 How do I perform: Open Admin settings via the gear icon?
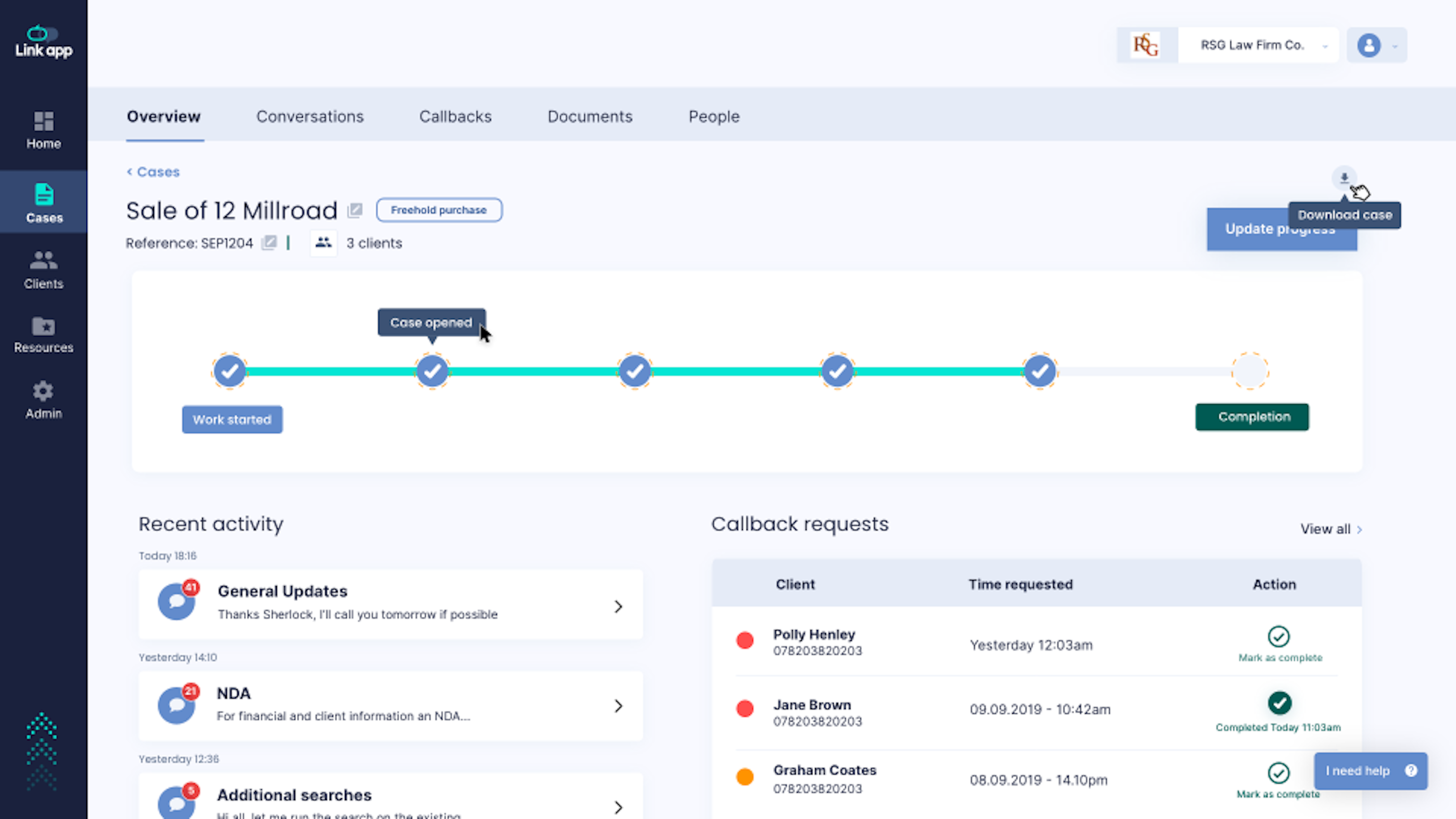(43, 399)
